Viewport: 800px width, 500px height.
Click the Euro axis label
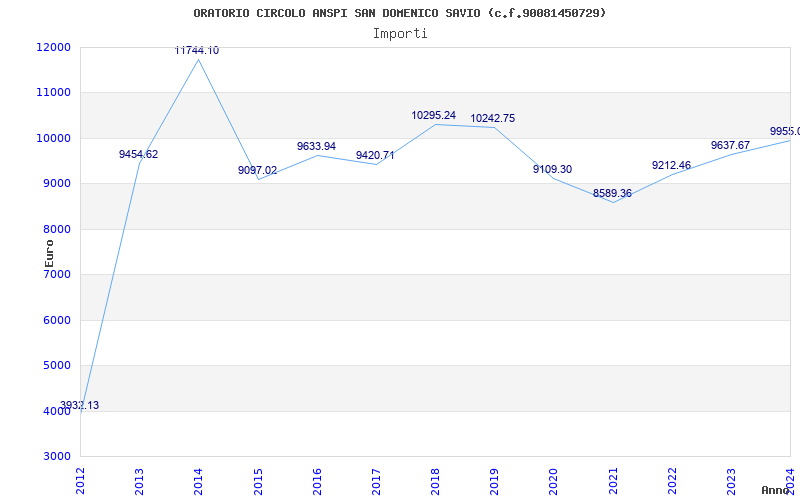coord(49,253)
